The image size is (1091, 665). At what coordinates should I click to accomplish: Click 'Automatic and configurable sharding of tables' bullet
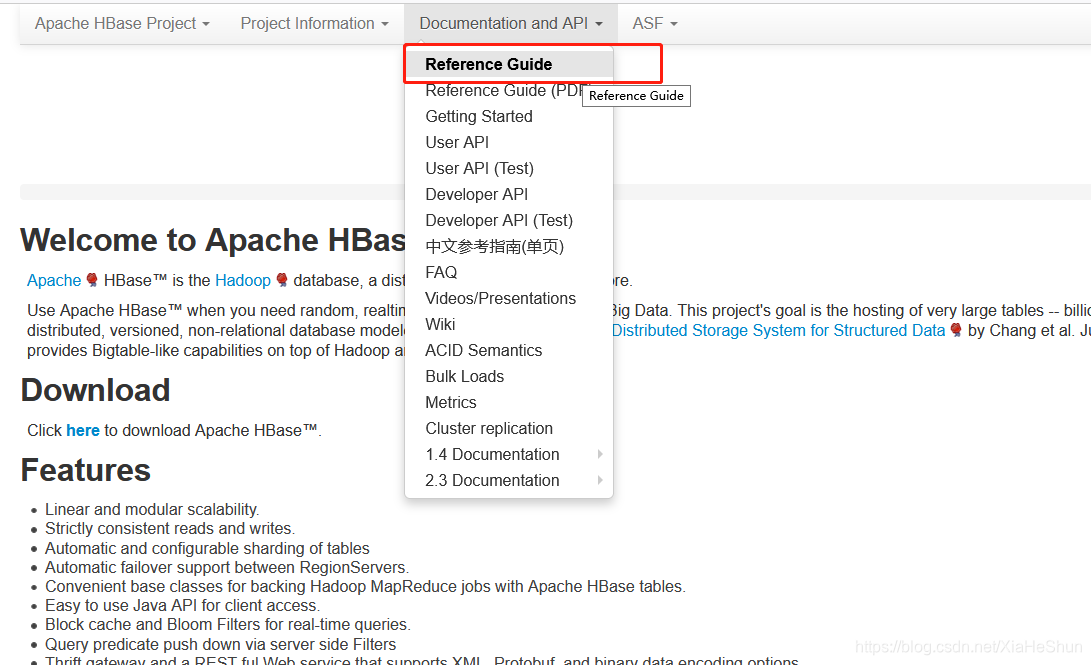[x=207, y=548]
